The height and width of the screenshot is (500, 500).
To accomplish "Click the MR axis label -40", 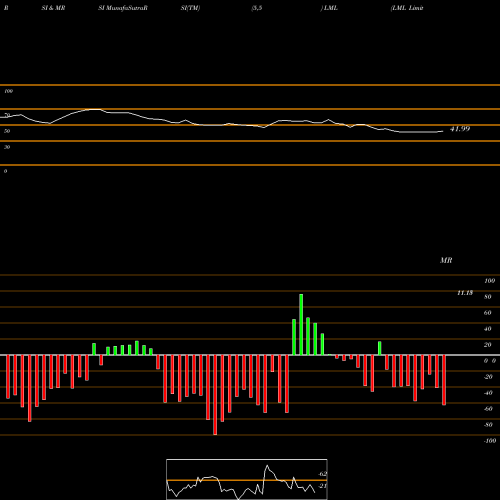I will coord(488,393).
